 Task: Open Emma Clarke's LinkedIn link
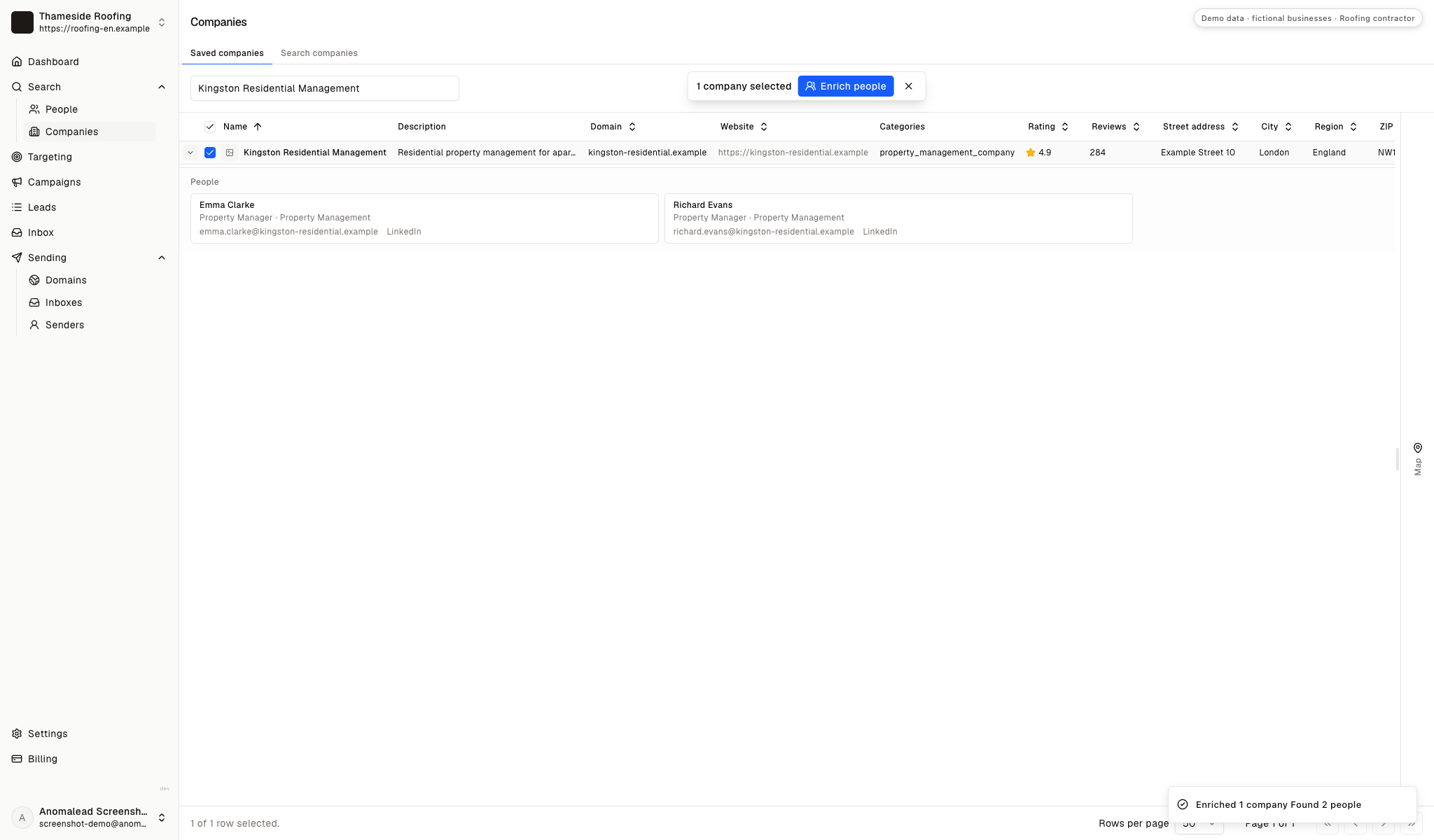(x=404, y=232)
